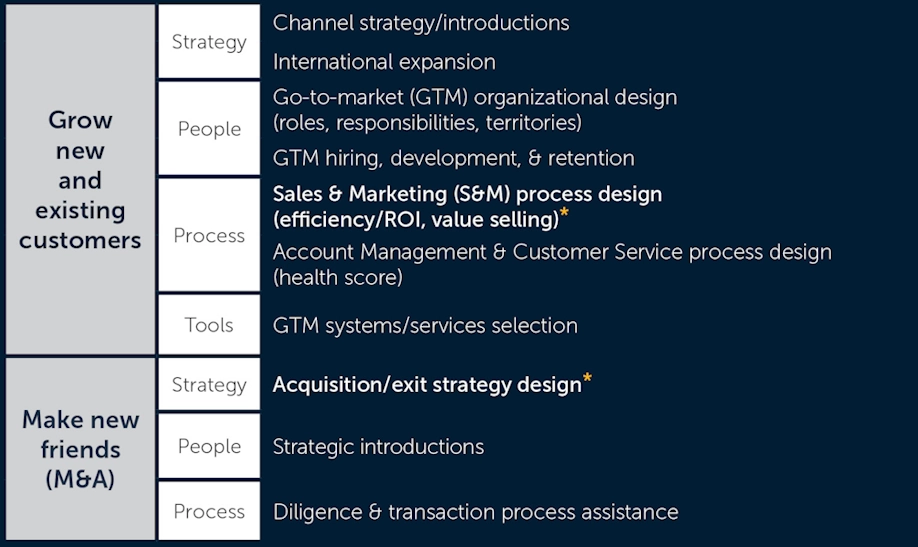Select the top Strategy category box

click(209, 42)
